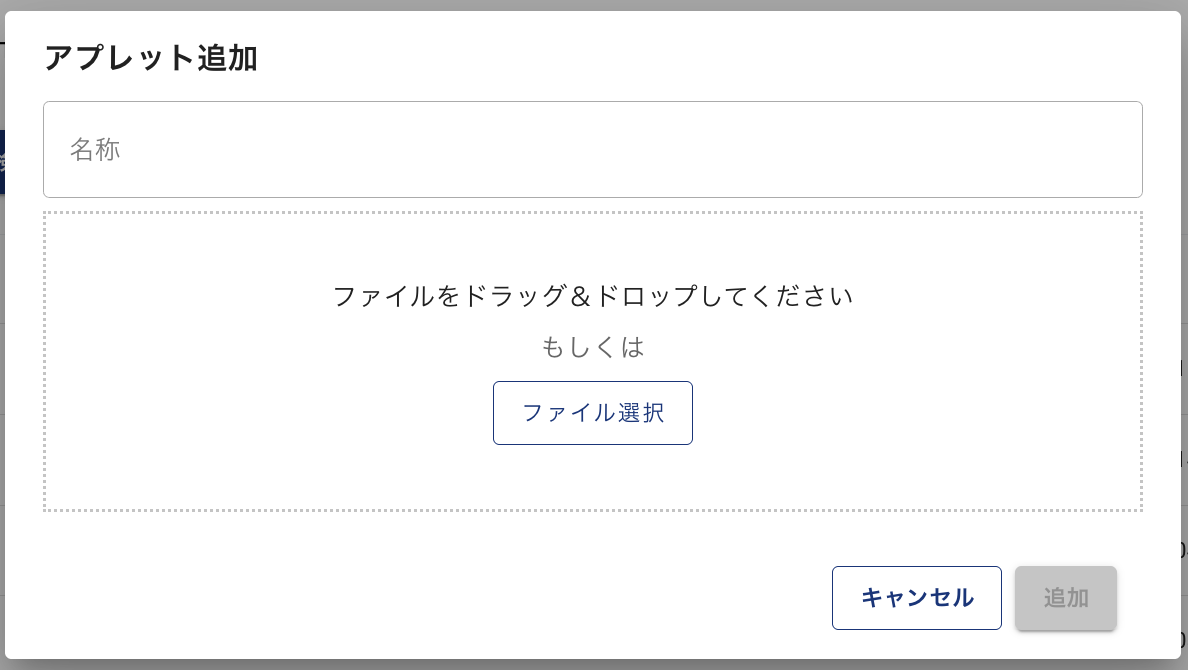Confirm applet addition with 追加
Image resolution: width=1188 pixels, height=670 pixels.
click(1066, 598)
